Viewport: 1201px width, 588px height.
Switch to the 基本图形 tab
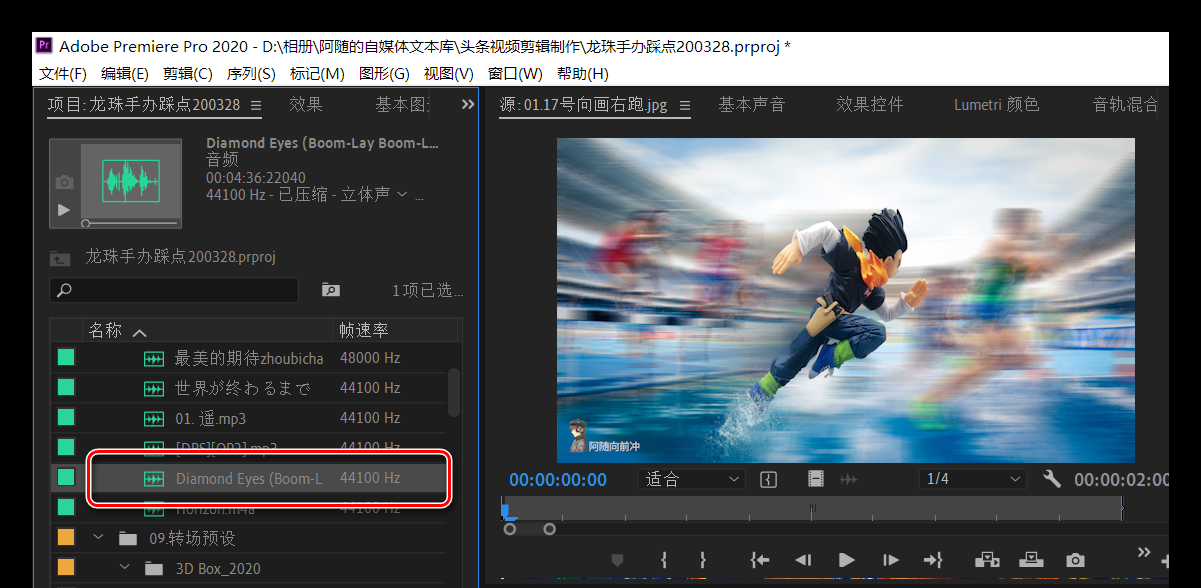(x=403, y=104)
